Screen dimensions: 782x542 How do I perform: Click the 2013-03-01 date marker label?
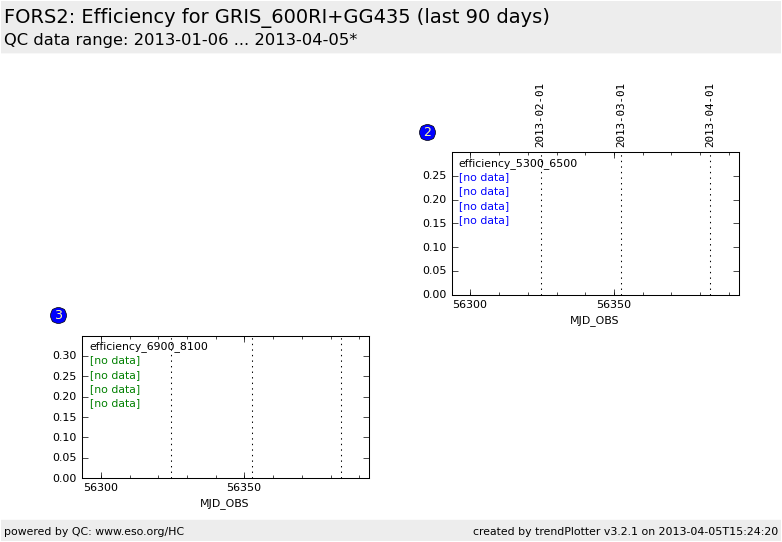620,116
